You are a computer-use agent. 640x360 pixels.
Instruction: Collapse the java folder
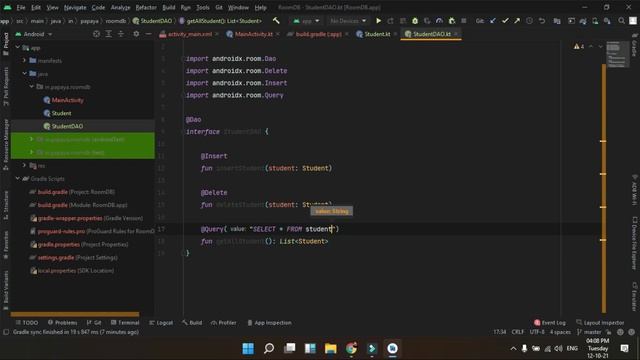[24, 73]
